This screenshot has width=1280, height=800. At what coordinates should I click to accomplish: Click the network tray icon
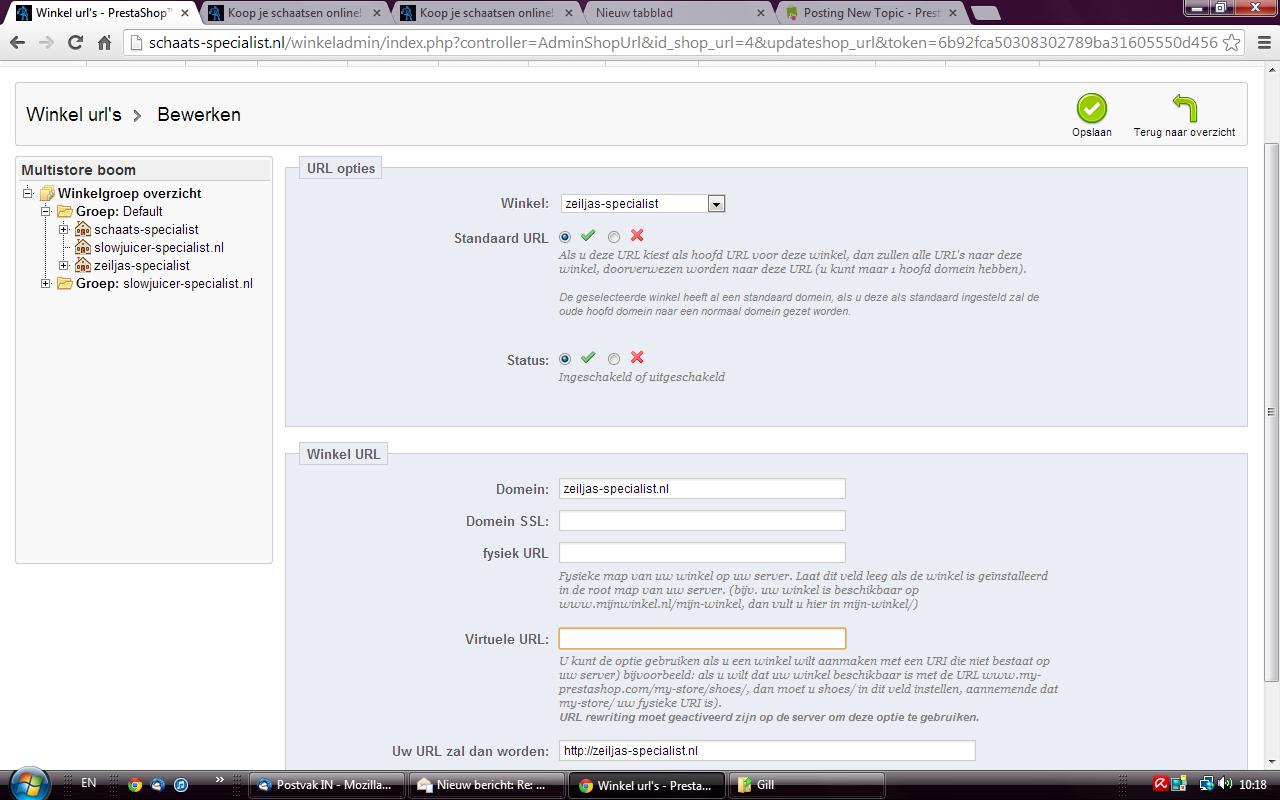tap(1207, 785)
